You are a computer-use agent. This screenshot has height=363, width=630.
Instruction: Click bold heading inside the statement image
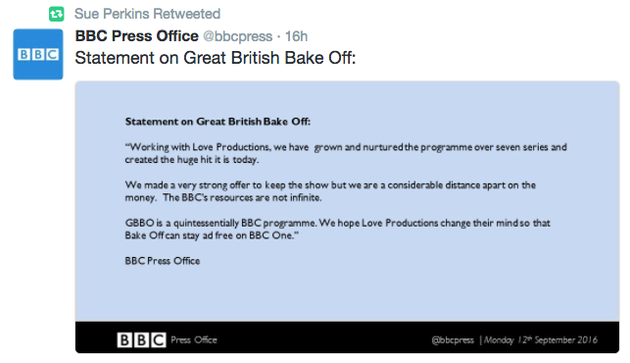[218, 121]
